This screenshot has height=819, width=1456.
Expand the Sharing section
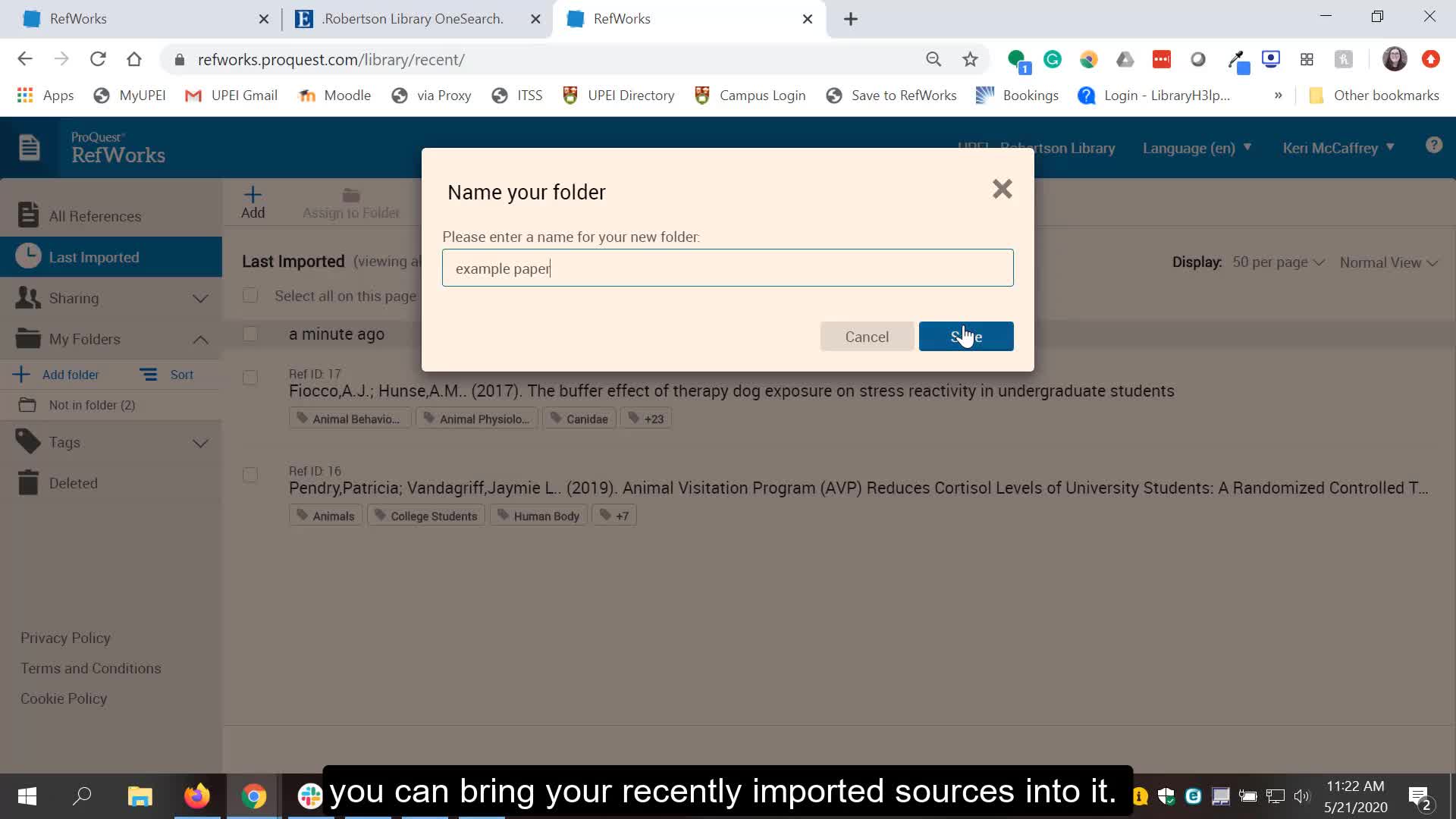click(200, 298)
